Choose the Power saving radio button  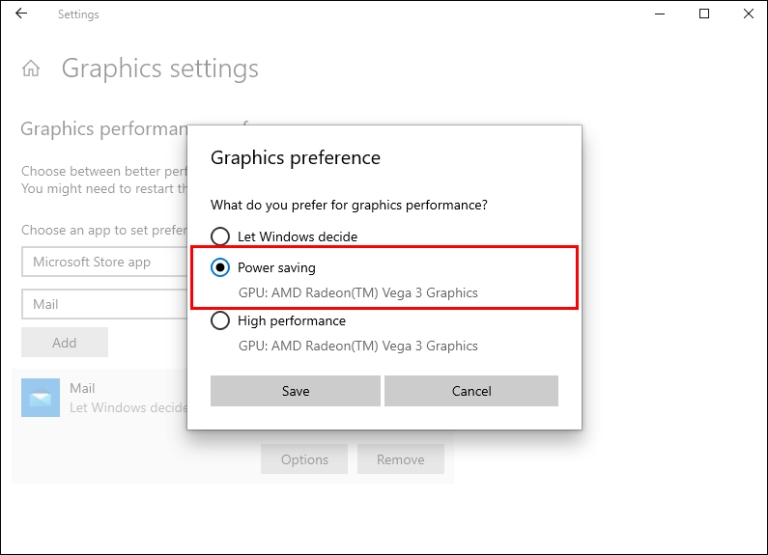click(220, 268)
